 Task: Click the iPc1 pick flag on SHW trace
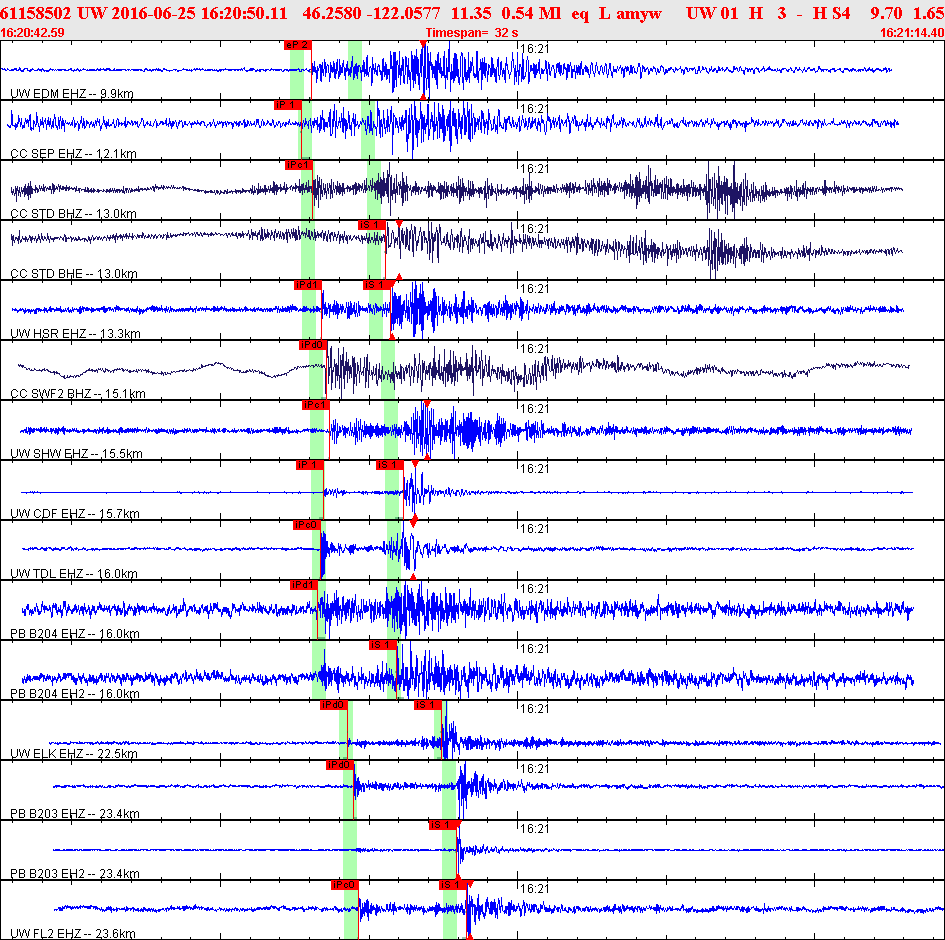coord(316,405)
